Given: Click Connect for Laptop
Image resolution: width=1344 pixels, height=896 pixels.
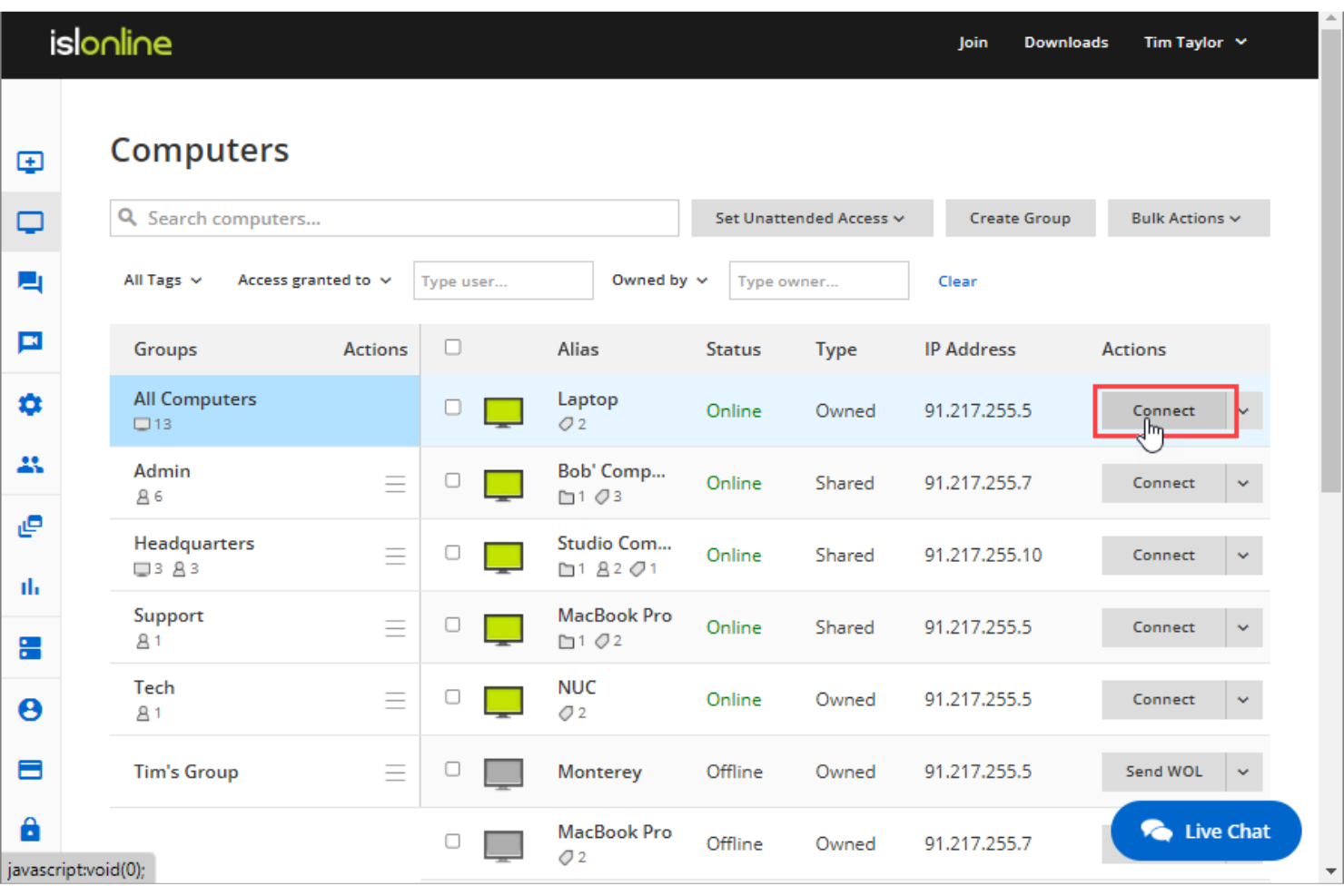Looking at the screenshot, I should click(x=1163, y=411).
